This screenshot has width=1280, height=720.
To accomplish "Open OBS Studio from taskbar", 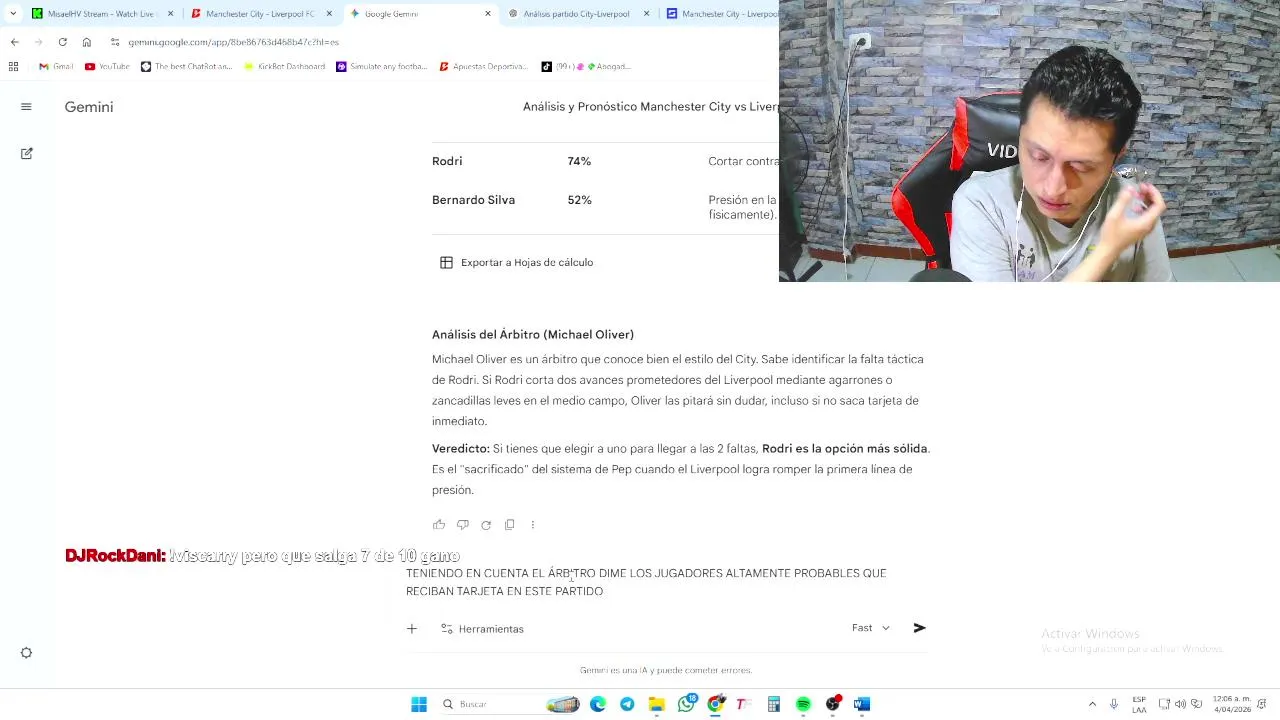I will coord(832,704).
